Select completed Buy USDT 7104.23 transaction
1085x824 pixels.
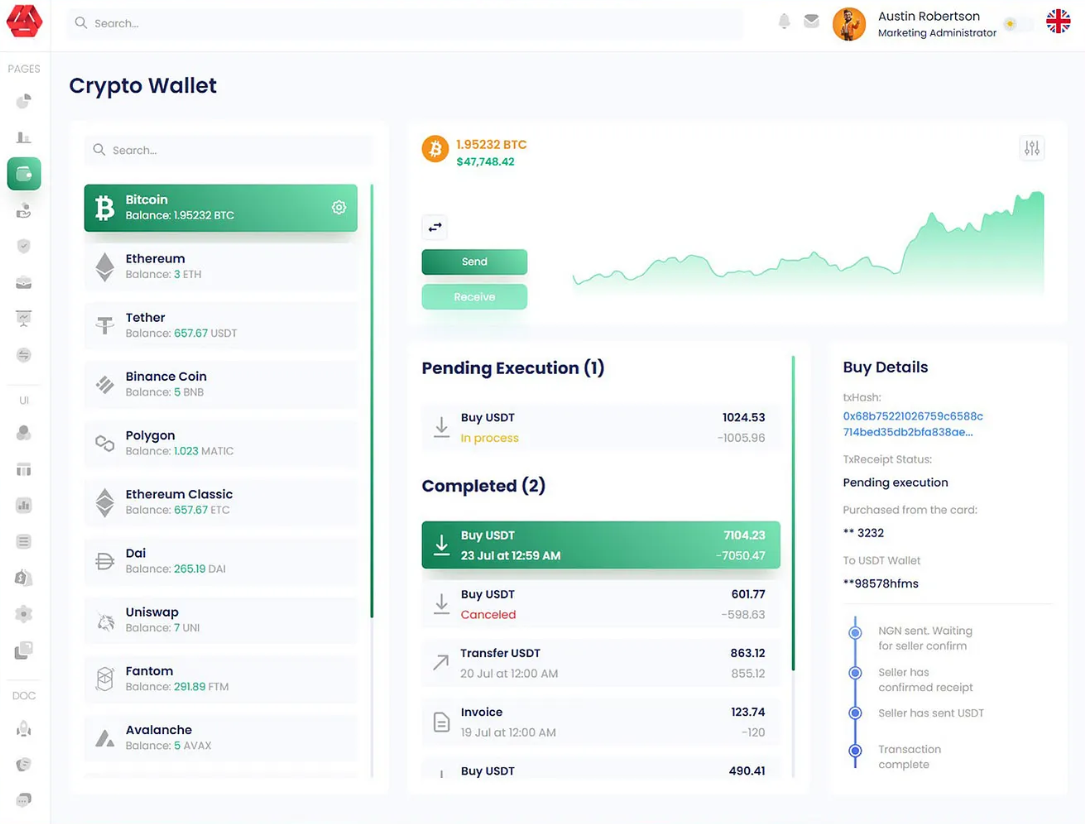coord(601,545)
